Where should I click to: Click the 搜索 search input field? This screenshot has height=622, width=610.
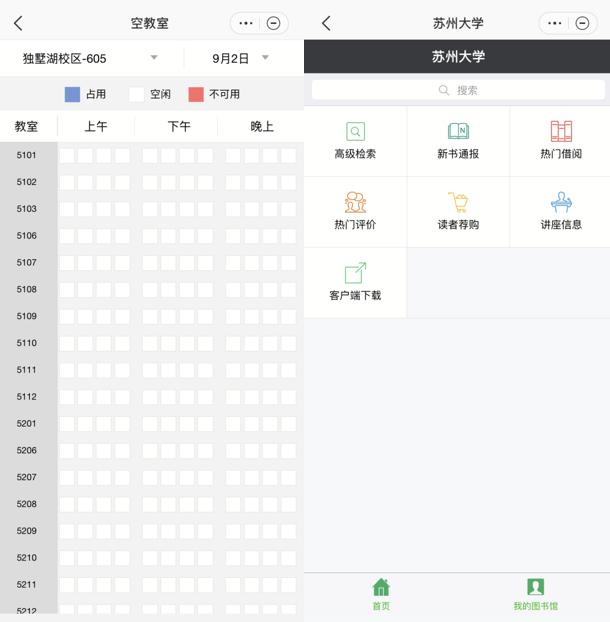point(458,90)
